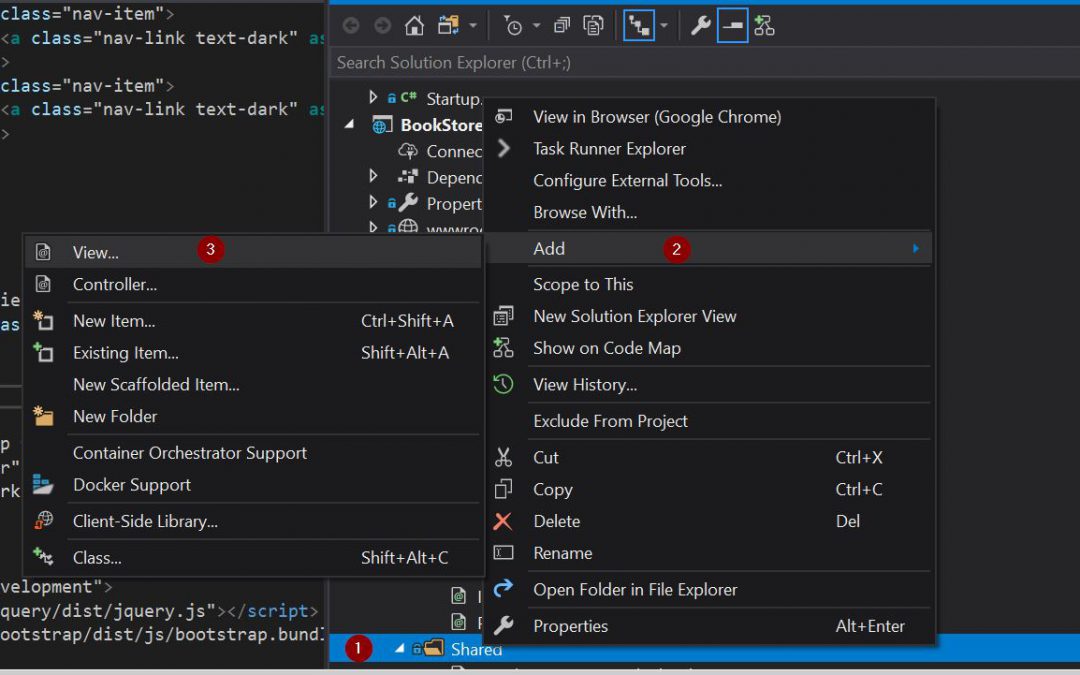Select New Scaffolded Item... option
1080x675 pixels.
pos(156,385)
